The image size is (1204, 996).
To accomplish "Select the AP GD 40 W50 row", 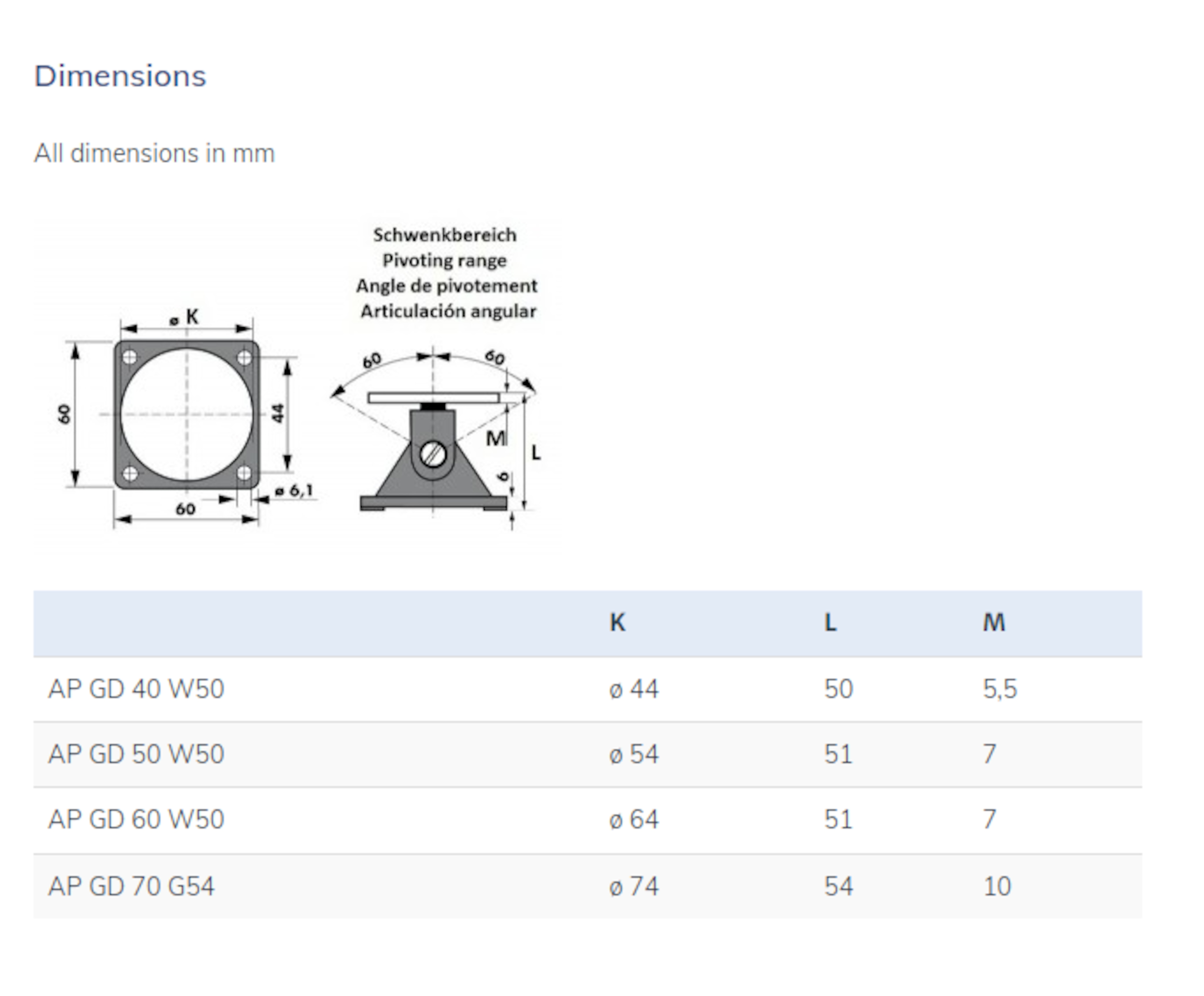I will point(588,689).
